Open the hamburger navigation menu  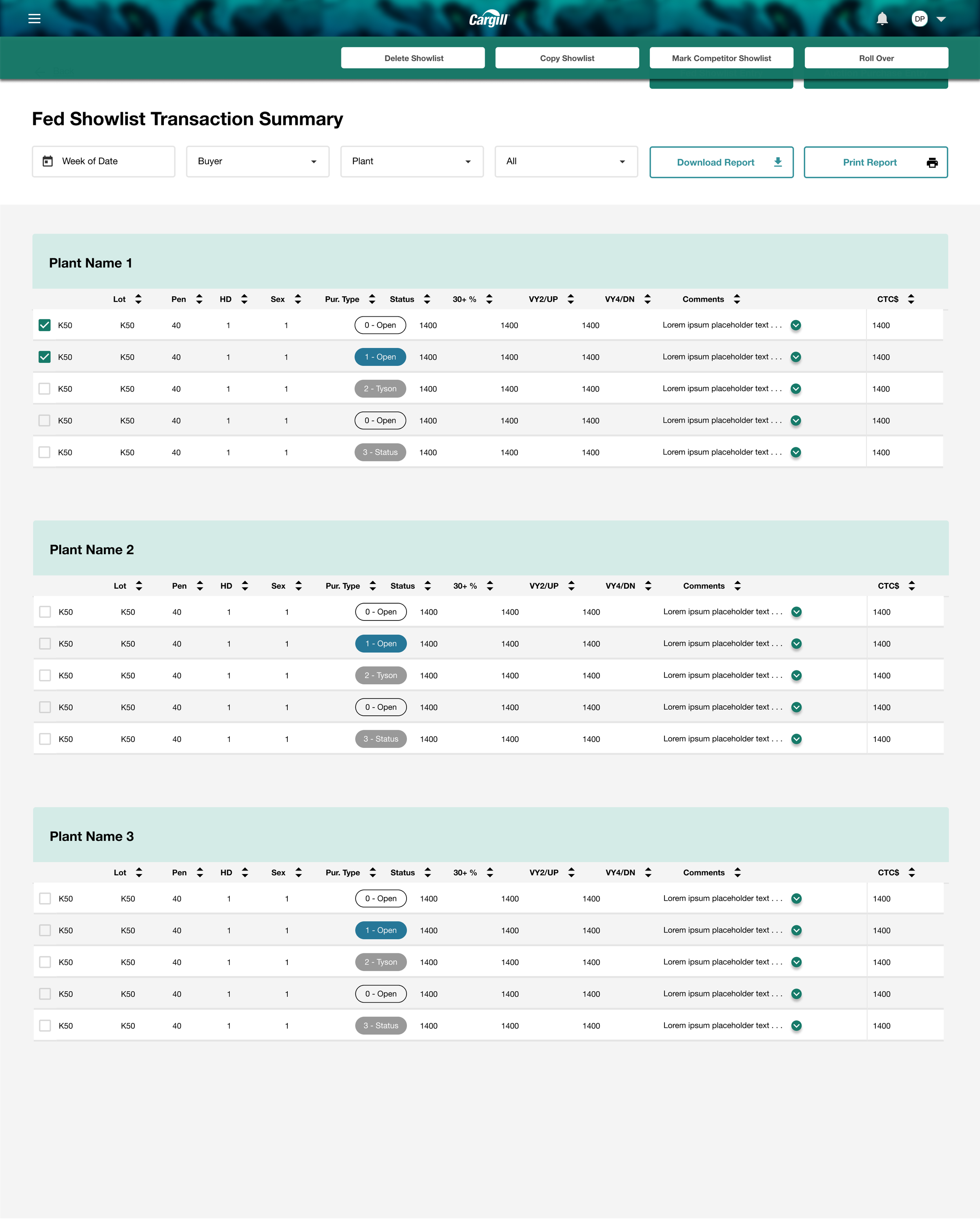click(34, 19)
